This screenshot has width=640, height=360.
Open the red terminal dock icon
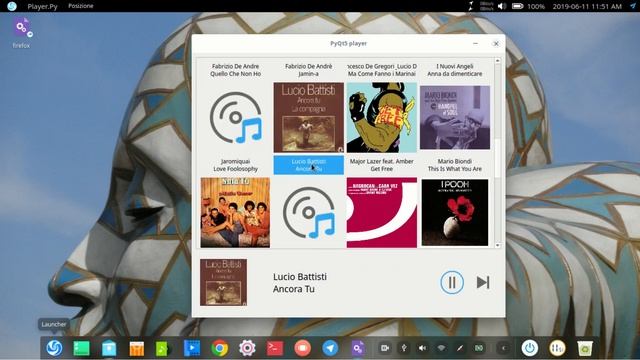275,348
